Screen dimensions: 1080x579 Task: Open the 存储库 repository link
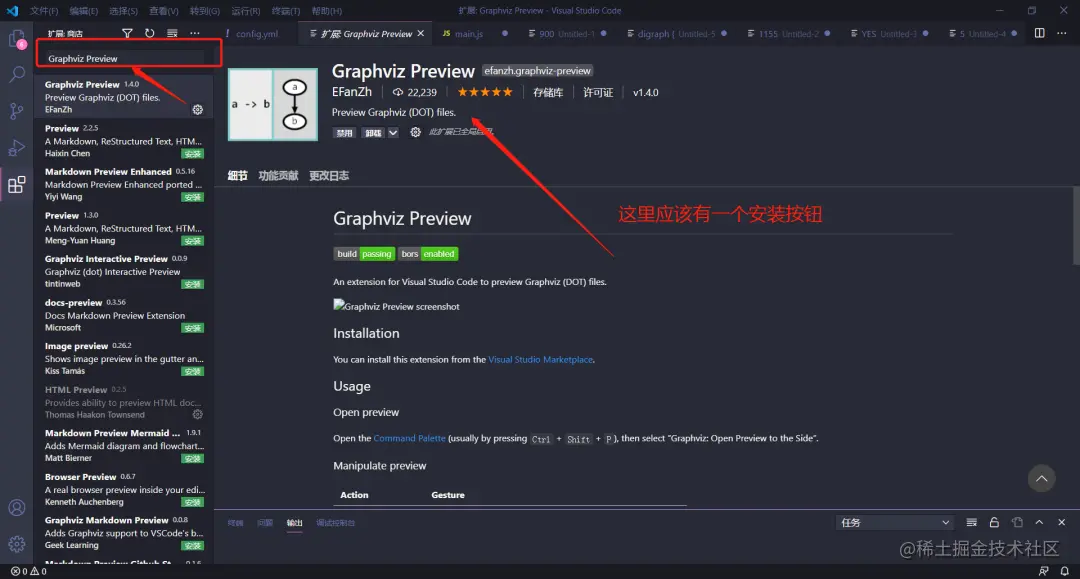(548, 92)
